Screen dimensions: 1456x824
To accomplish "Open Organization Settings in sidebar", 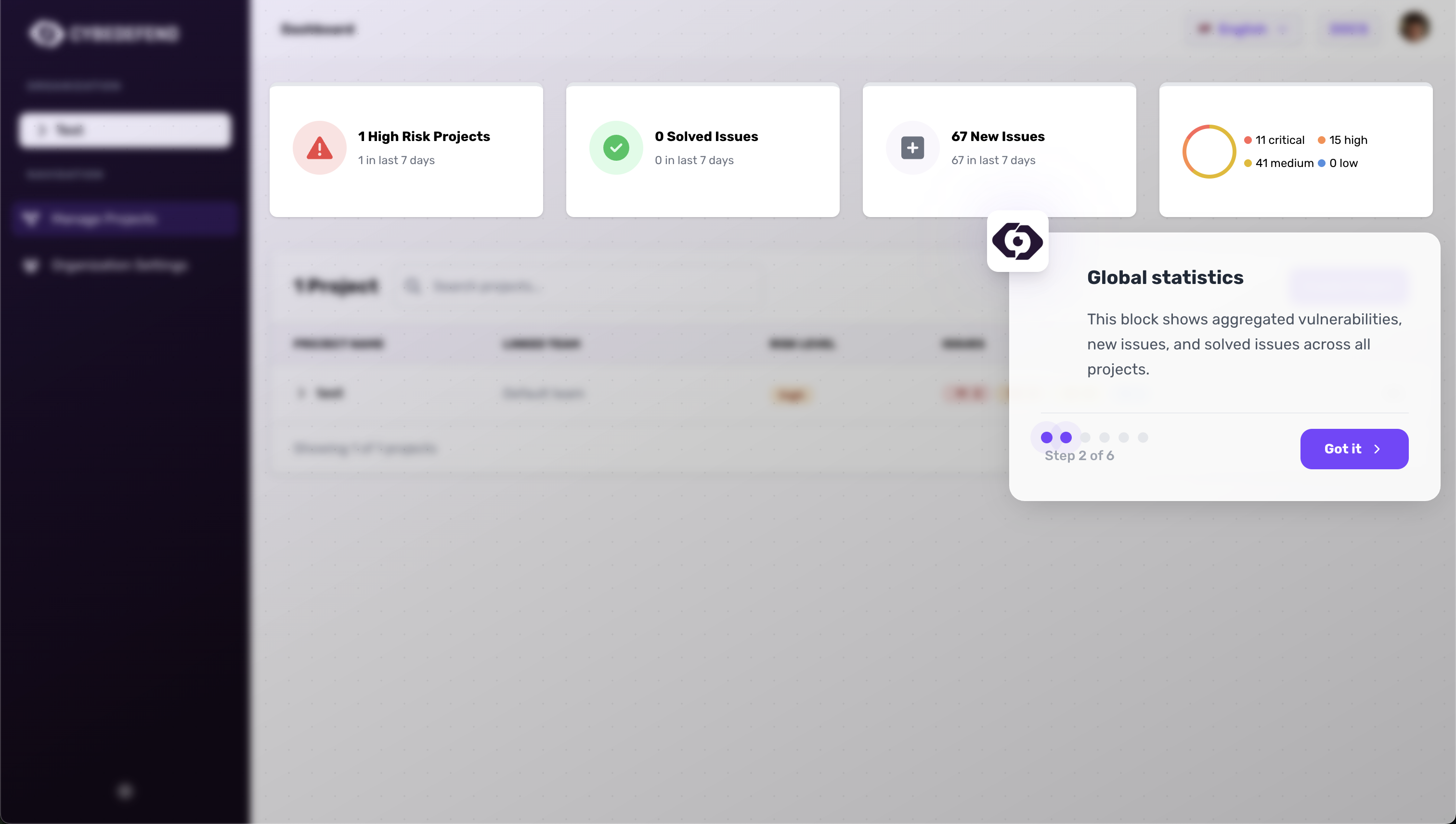I will (x=119, y=265).
